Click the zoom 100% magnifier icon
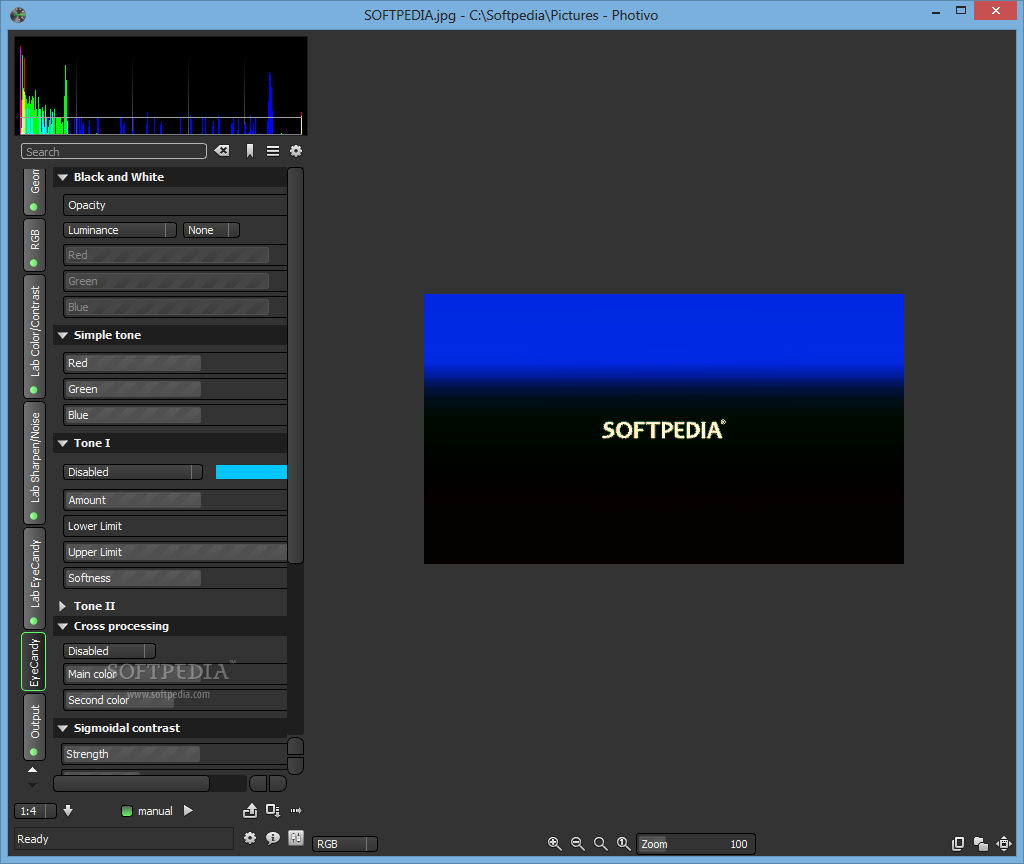Image resolution: width=1024 pixels, height=864 pixels. [624, 844]
